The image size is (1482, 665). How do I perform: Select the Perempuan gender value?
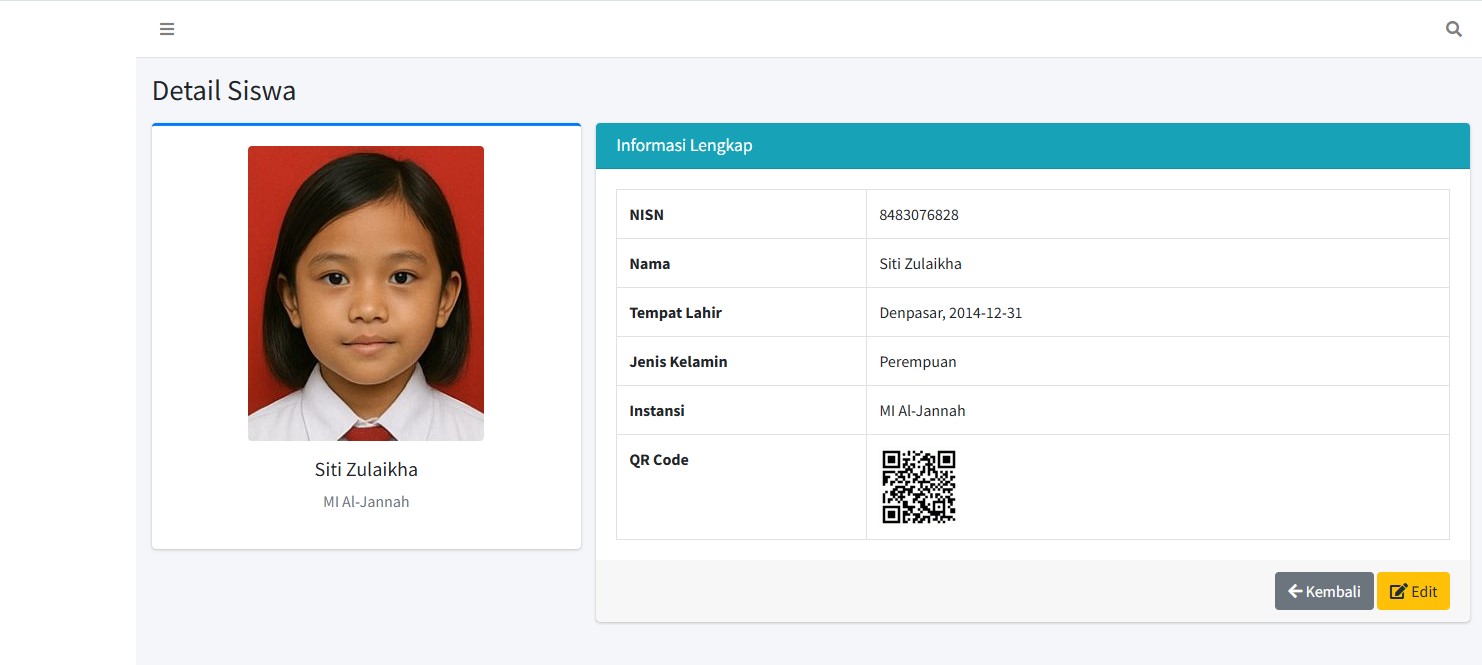click(x=918, y=362)
